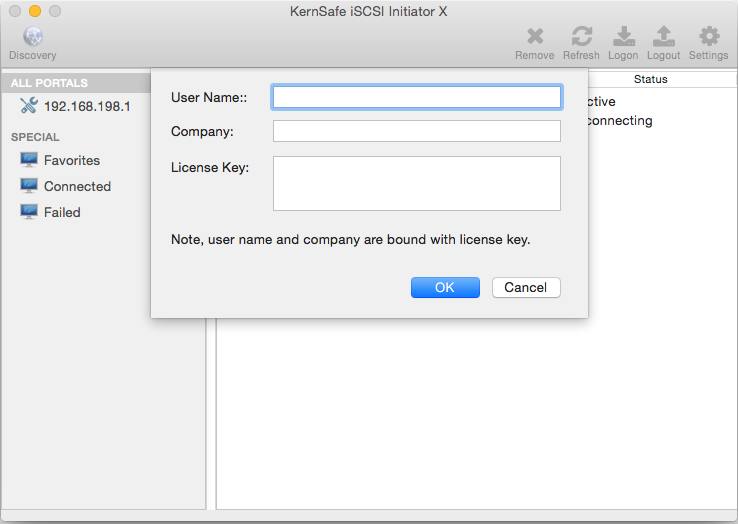
Task: Click the Refresh arrows icon
Action: pyautogui.click(x=582, y=36)
